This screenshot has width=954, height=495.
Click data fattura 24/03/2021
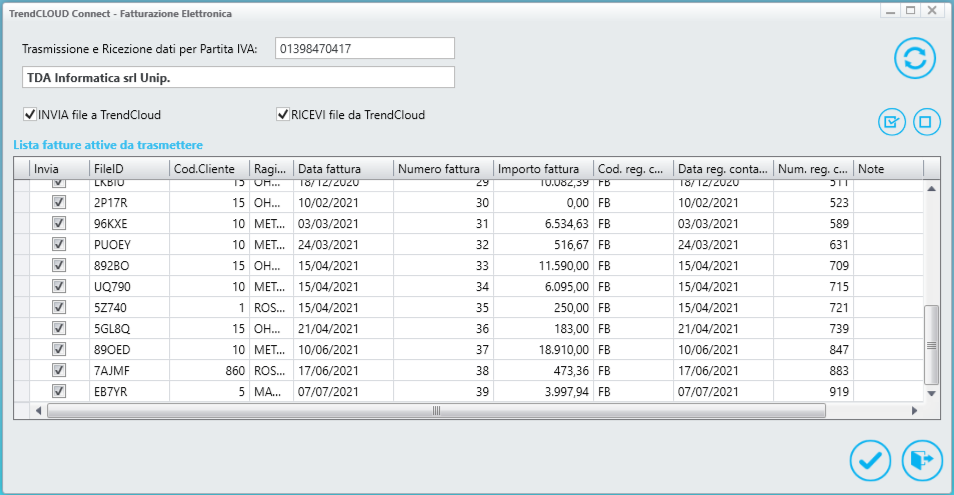click(328, 244)
